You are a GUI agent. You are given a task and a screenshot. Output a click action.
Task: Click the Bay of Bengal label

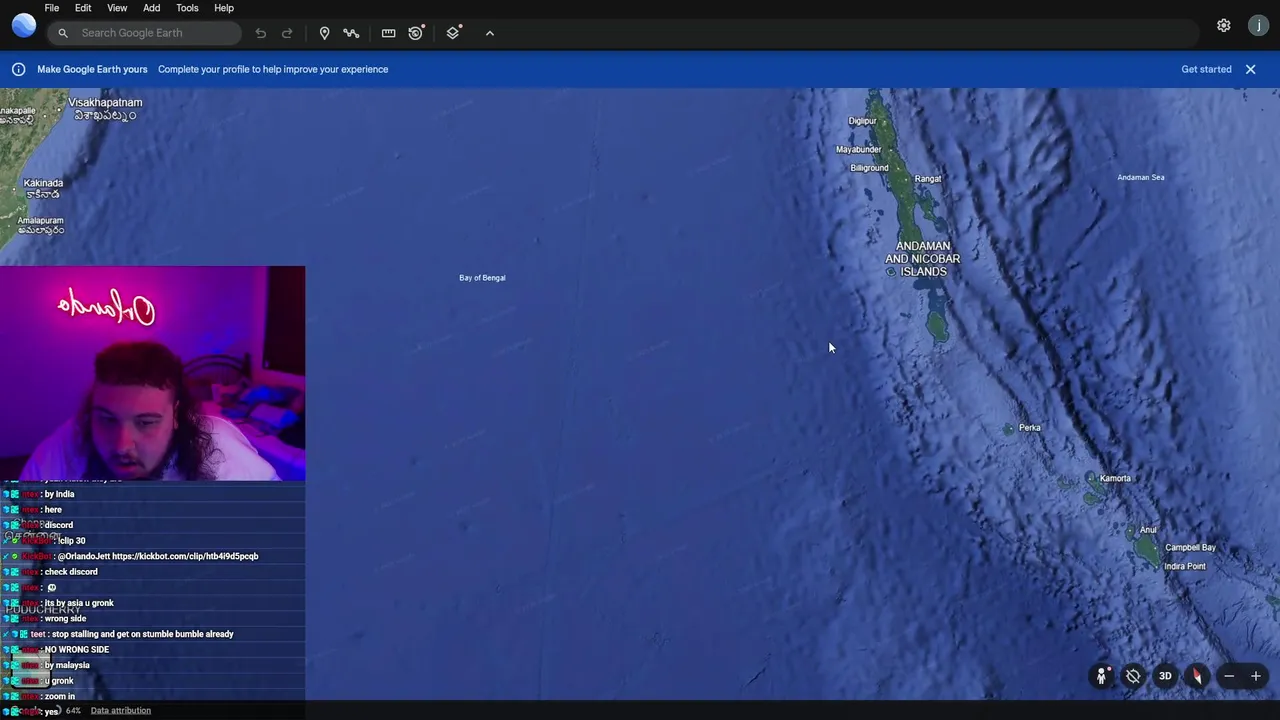click(x=482, y=278)
